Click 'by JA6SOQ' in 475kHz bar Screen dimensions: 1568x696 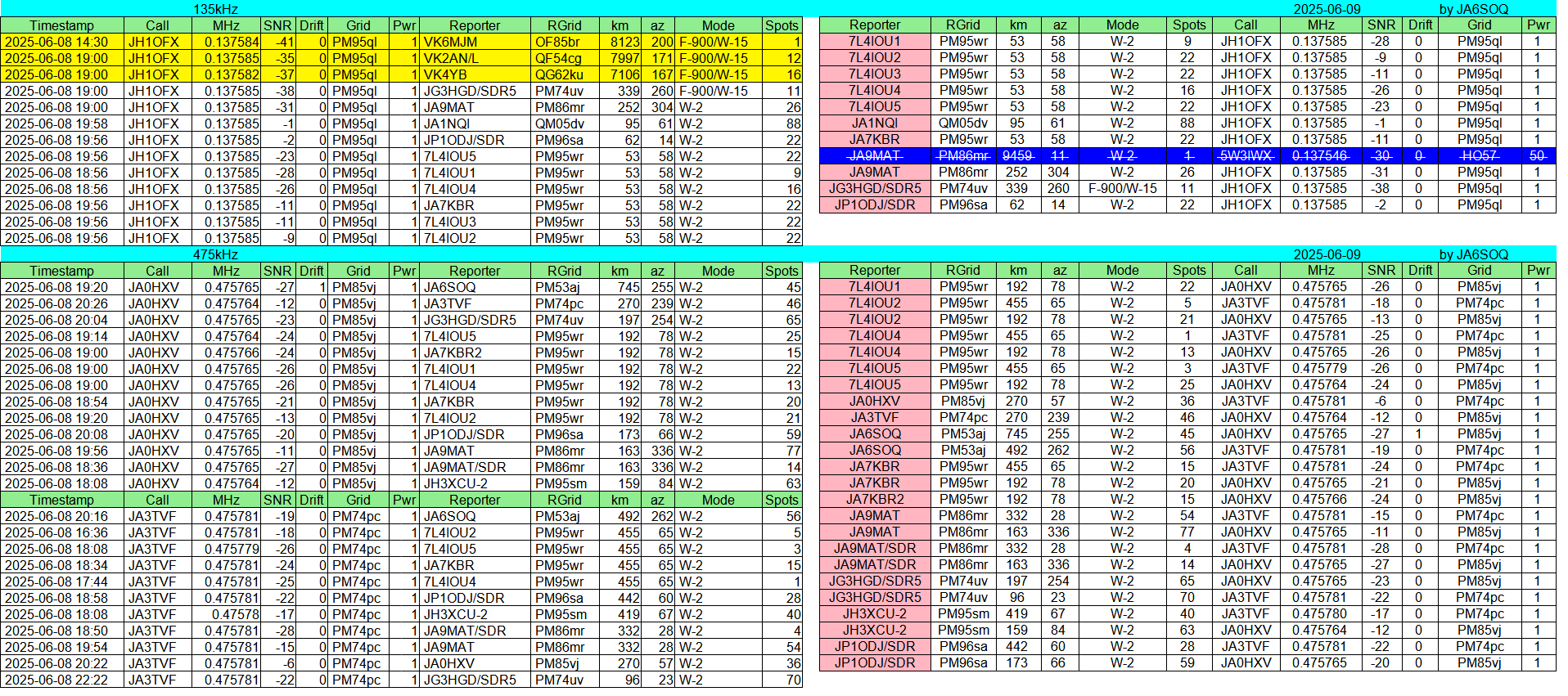[x=1473, y=254]
